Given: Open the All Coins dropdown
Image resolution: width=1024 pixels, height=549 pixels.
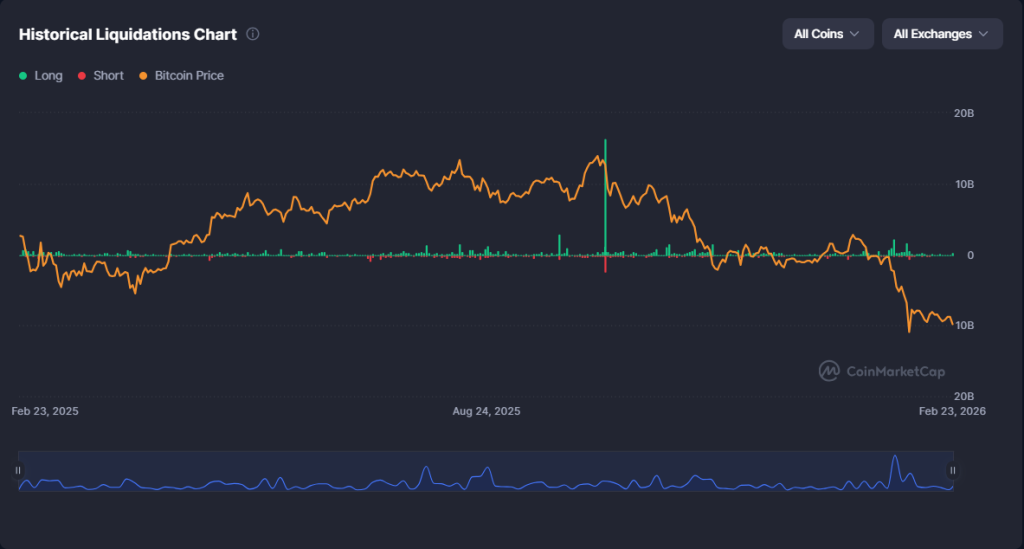Looking at the screenshot, I should point(827,34).
